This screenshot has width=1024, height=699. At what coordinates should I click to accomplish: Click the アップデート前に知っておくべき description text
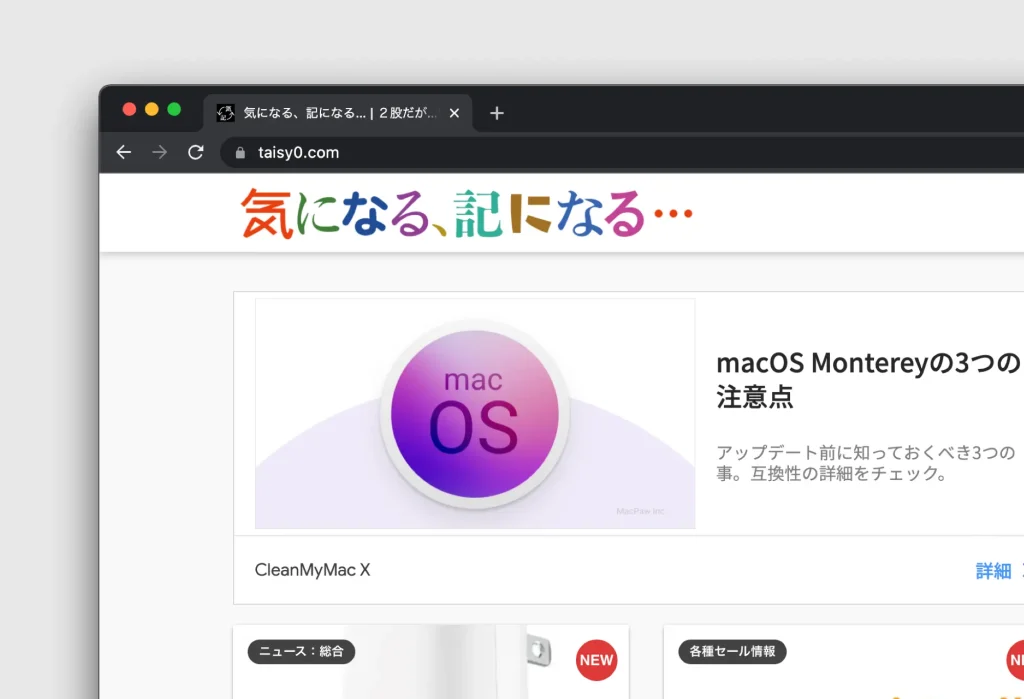coord(865,463)
